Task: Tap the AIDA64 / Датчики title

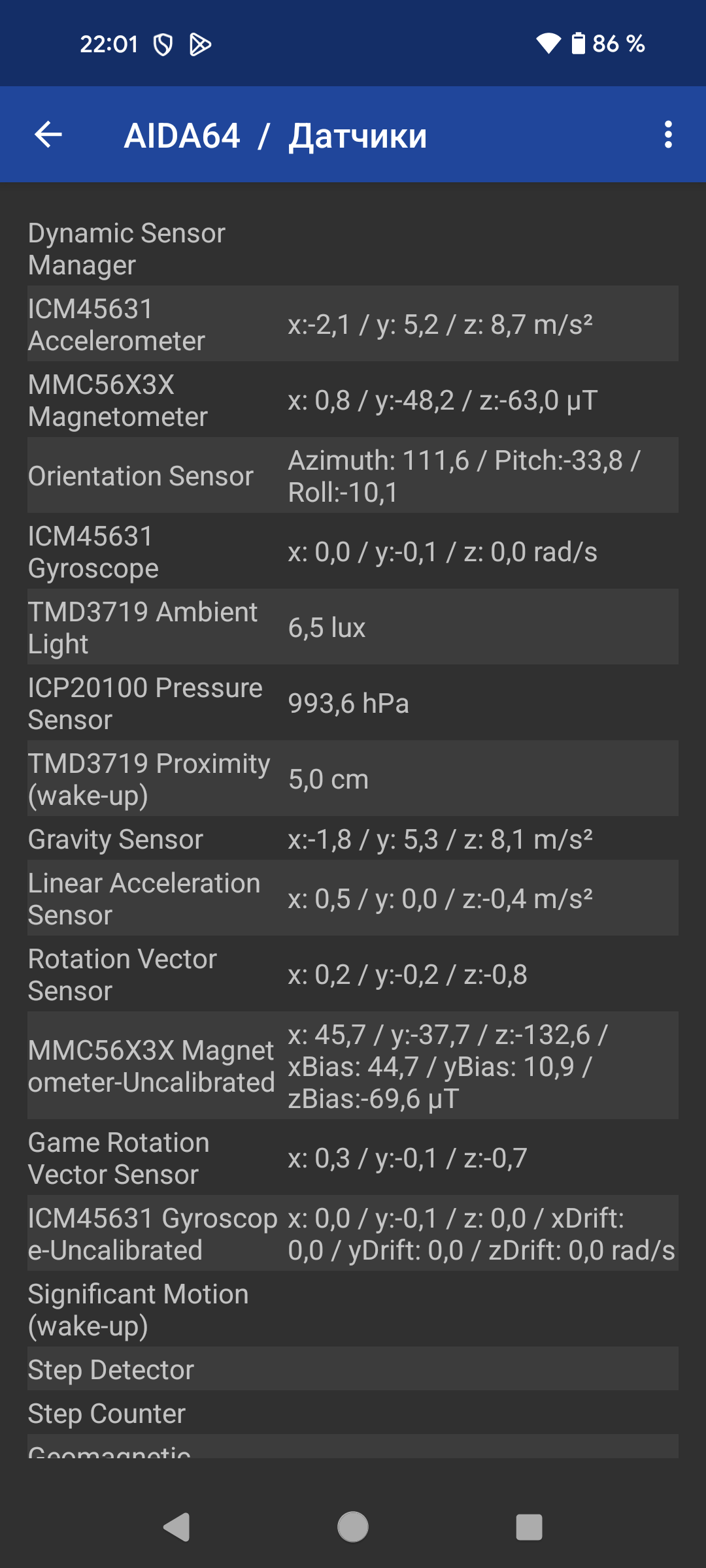Action: [x=275, y=136]
